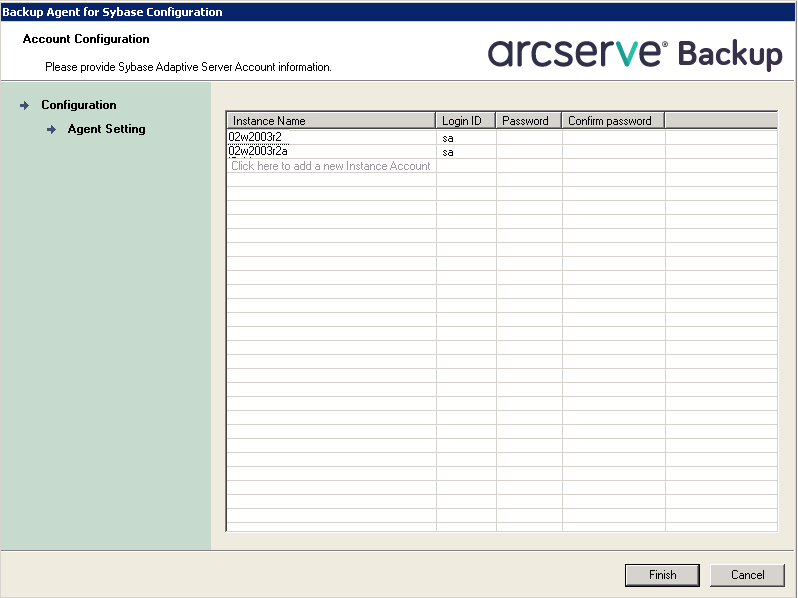Select the arrow icon beside Configuration
The image size is (798, 598).
[x=24, y=105]
